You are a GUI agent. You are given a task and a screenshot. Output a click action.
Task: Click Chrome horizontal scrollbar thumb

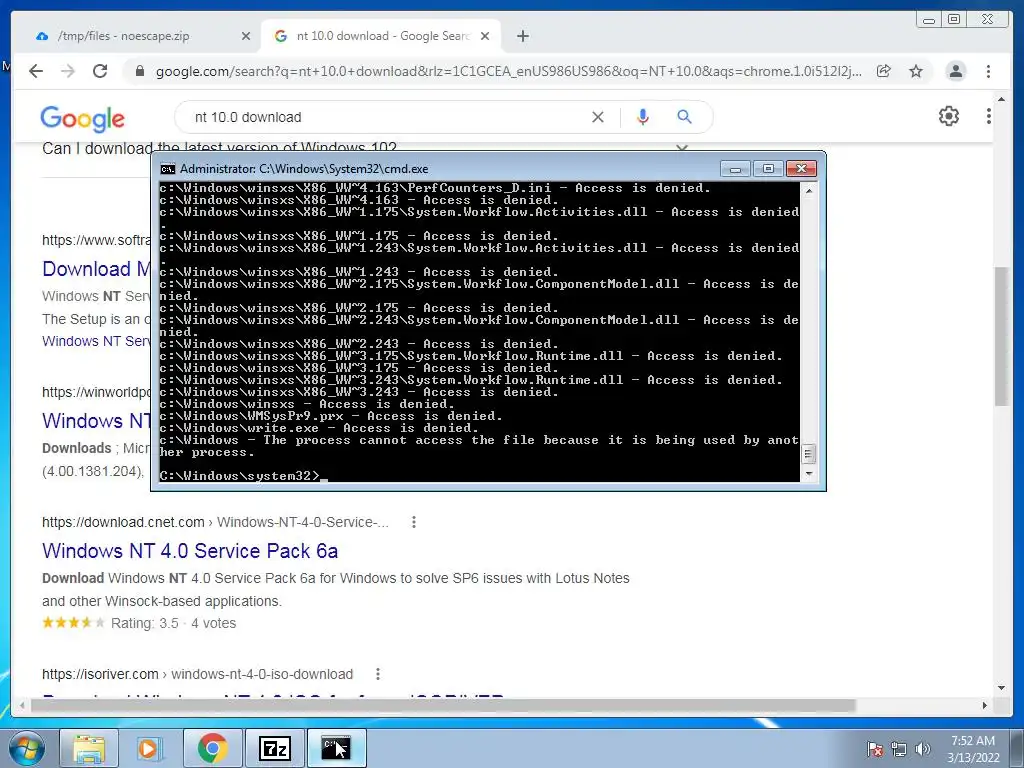pos(444,705)
